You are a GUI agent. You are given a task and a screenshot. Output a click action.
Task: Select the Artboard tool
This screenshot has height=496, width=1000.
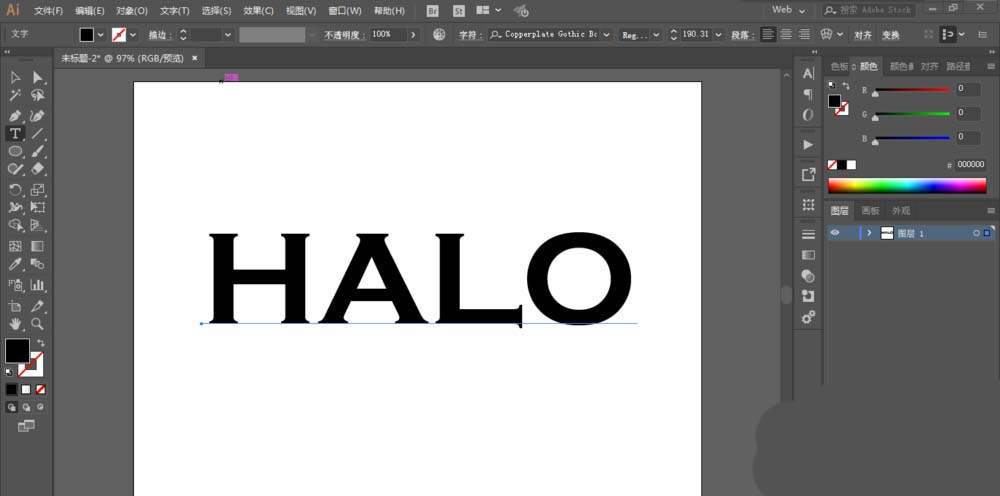[15, 306]
